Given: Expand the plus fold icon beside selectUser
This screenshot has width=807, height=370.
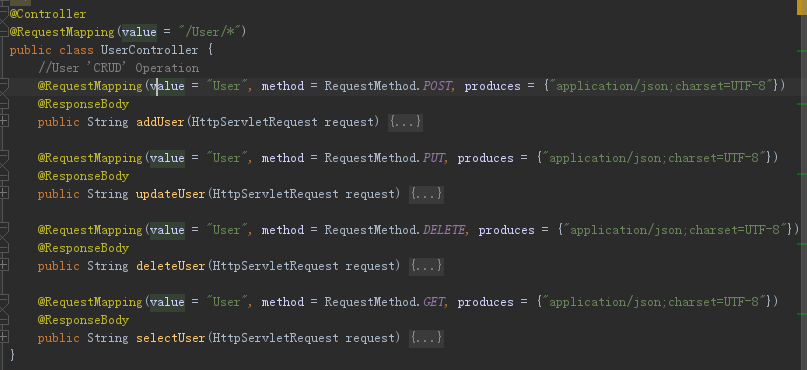Looking at the screenshot, I should pyautogui.click(x=4, y=337).
